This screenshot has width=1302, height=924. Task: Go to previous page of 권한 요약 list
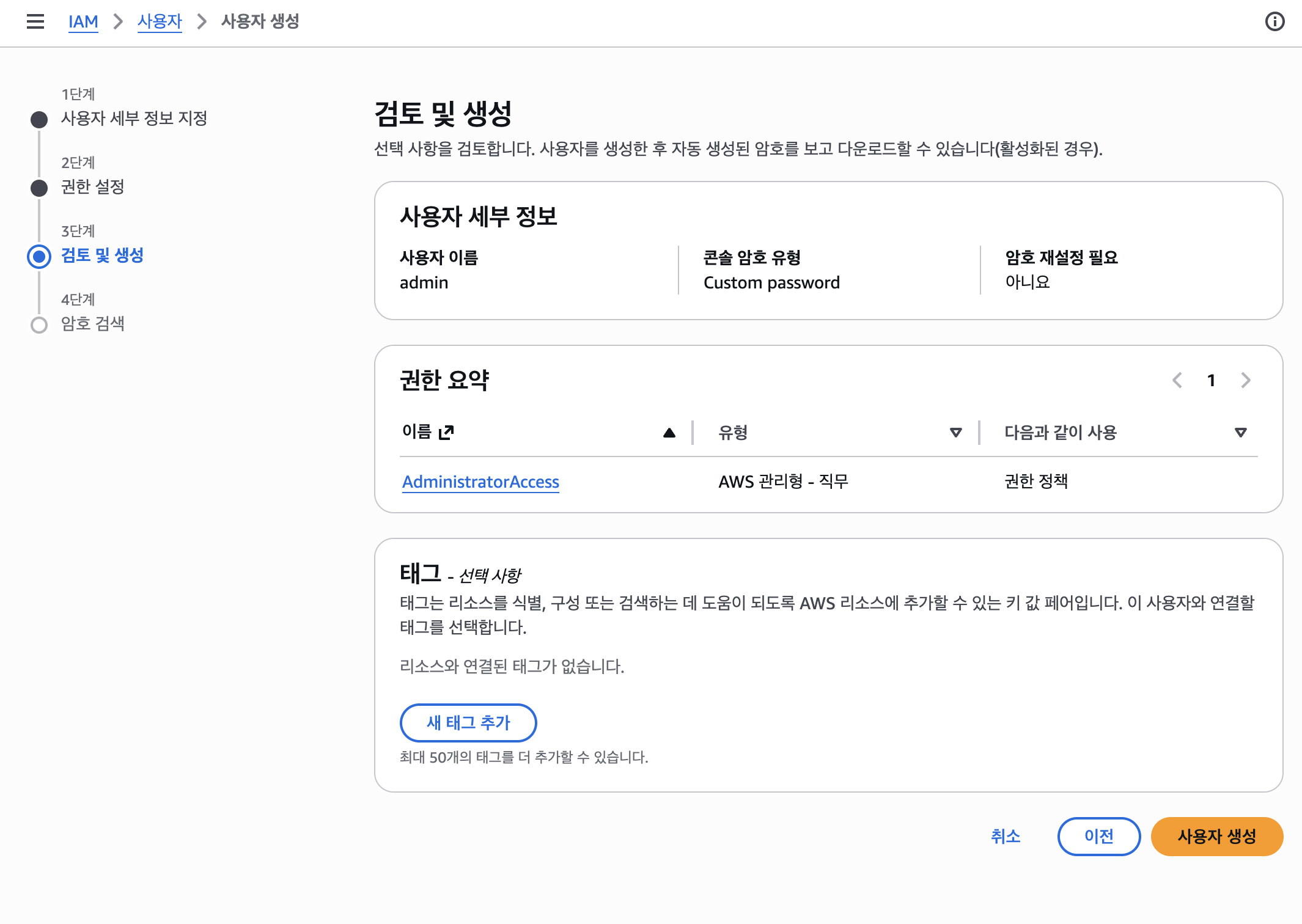tap(1177, 380)
